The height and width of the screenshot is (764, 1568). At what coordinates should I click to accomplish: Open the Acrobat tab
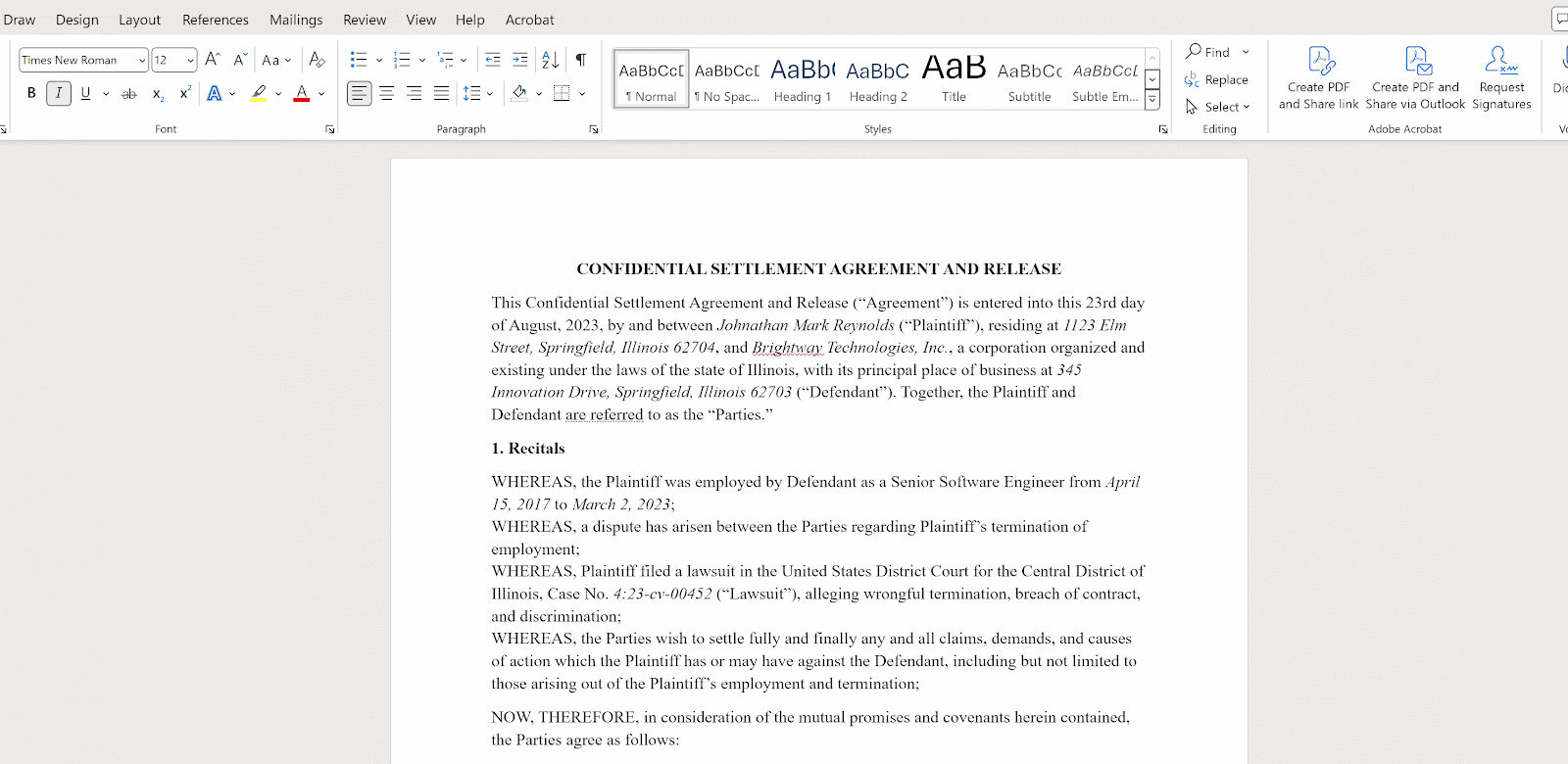pyautogui.click(x=530, y=20)
